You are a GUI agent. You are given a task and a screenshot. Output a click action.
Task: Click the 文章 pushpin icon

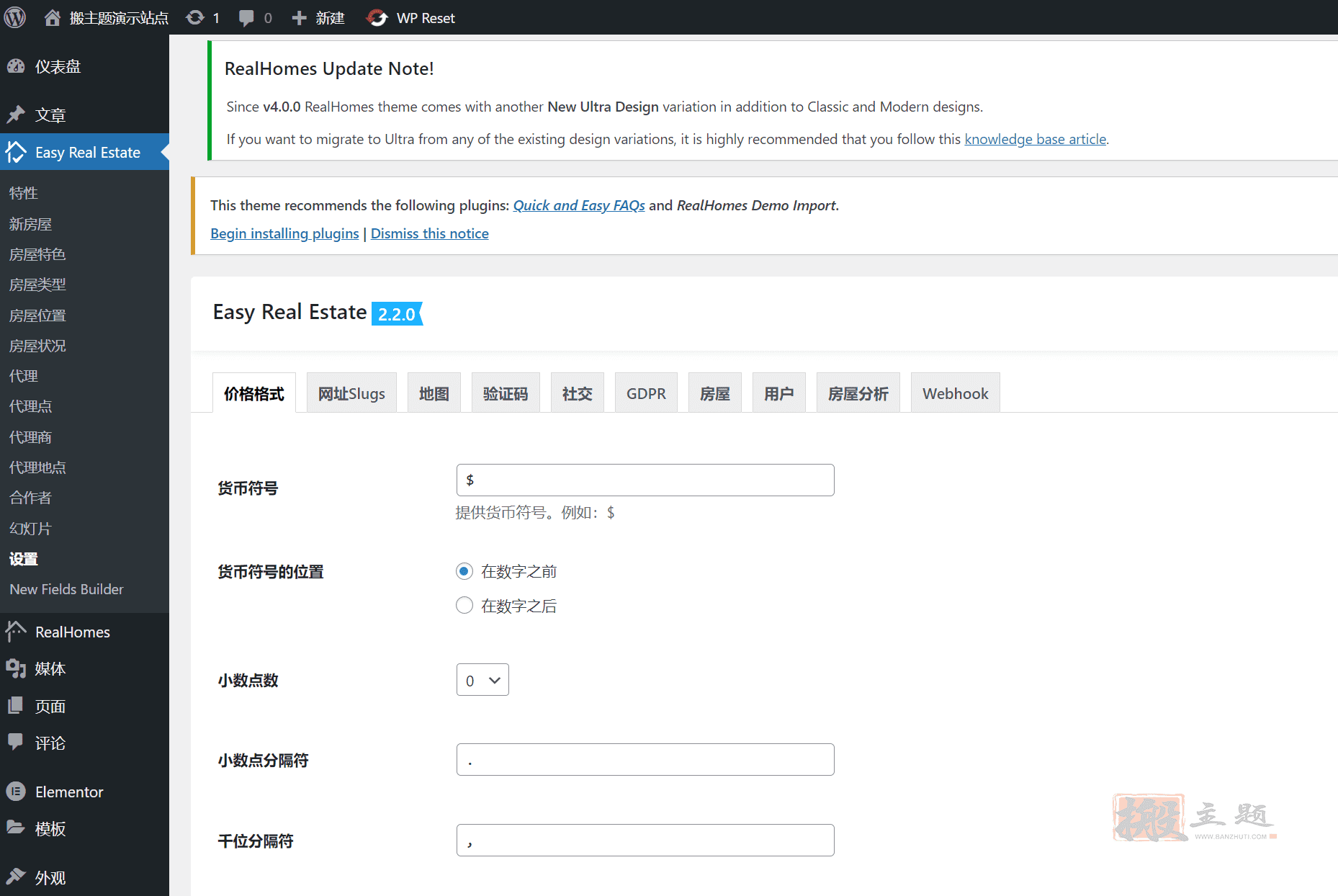click(x=16, y=115)
